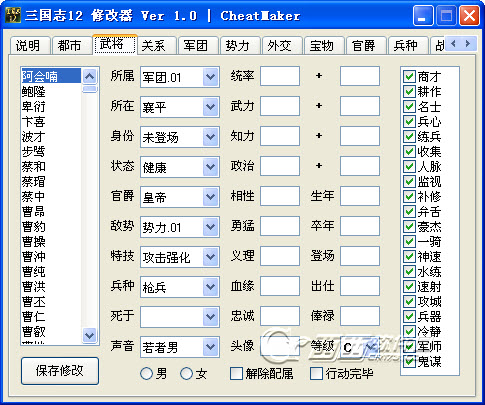The image size is (485, 405).
Task: Select 曹丕 in the general list
Action: click(51, 301)
